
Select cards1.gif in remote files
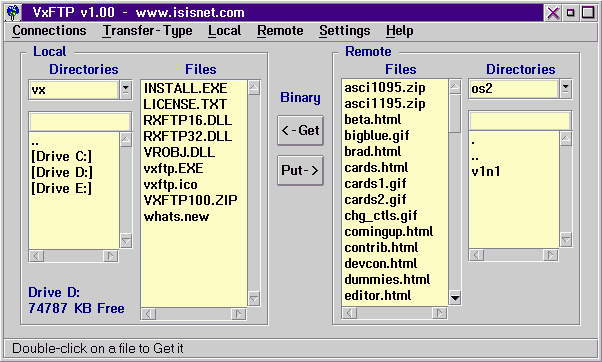(x=375, y=184)
